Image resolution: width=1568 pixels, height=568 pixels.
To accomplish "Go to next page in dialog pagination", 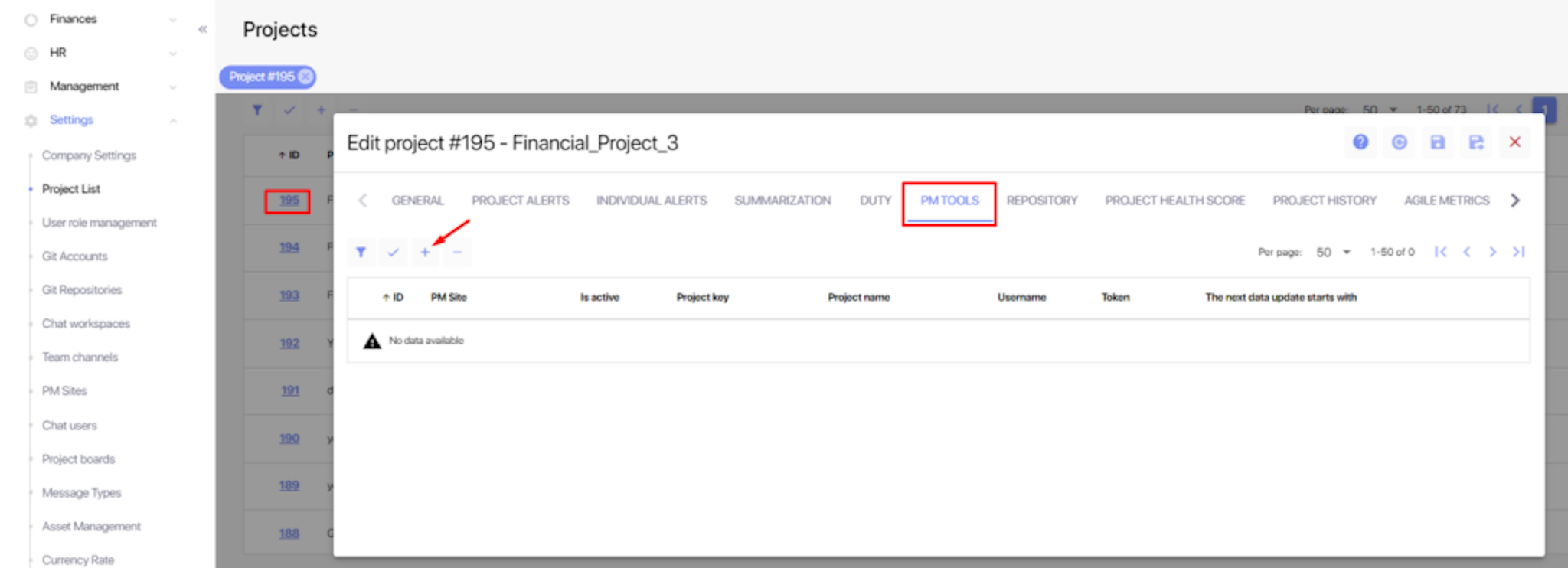I will 1492,252.
